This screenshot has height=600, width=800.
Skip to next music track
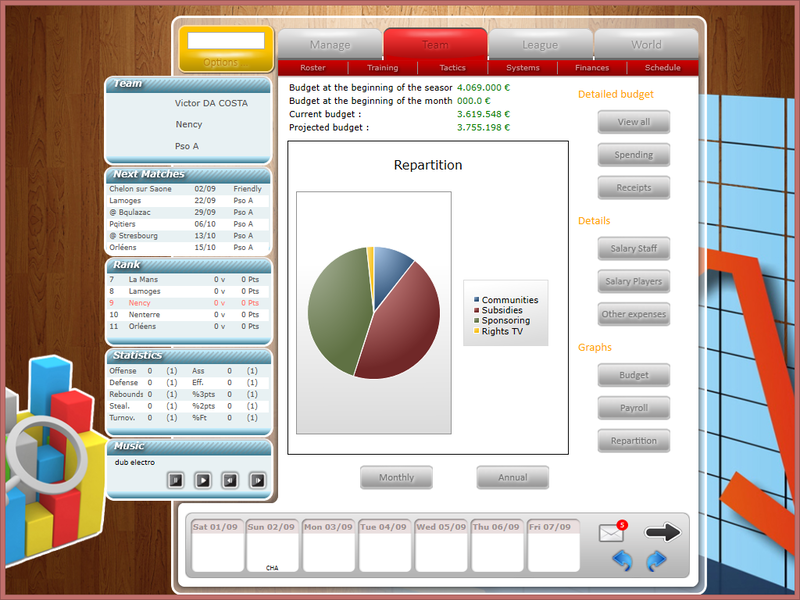258,481
